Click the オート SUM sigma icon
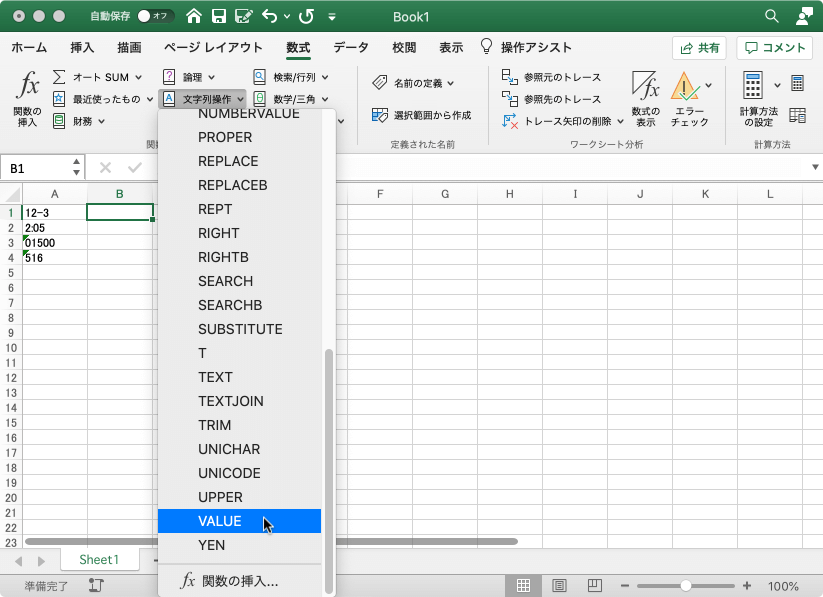 (59, 77)
